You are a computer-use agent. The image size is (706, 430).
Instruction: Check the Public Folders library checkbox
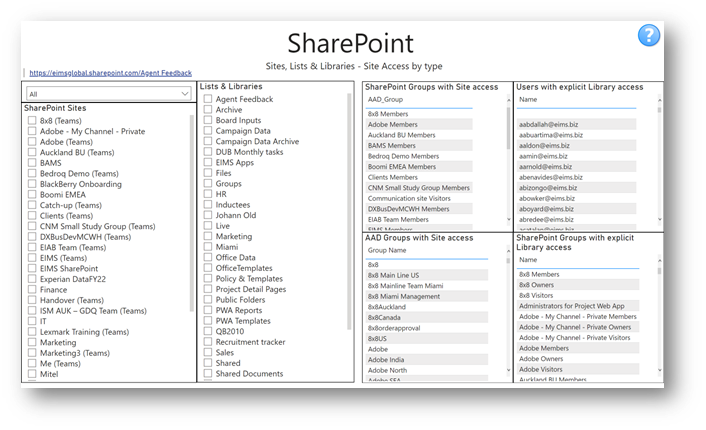(x=208, y=299)
